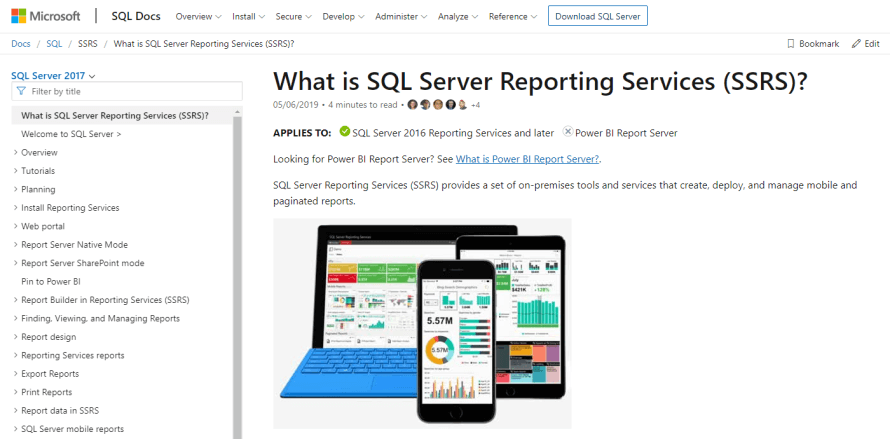Click the sidebar vertical scrollbar

click(x=238, y=273)
